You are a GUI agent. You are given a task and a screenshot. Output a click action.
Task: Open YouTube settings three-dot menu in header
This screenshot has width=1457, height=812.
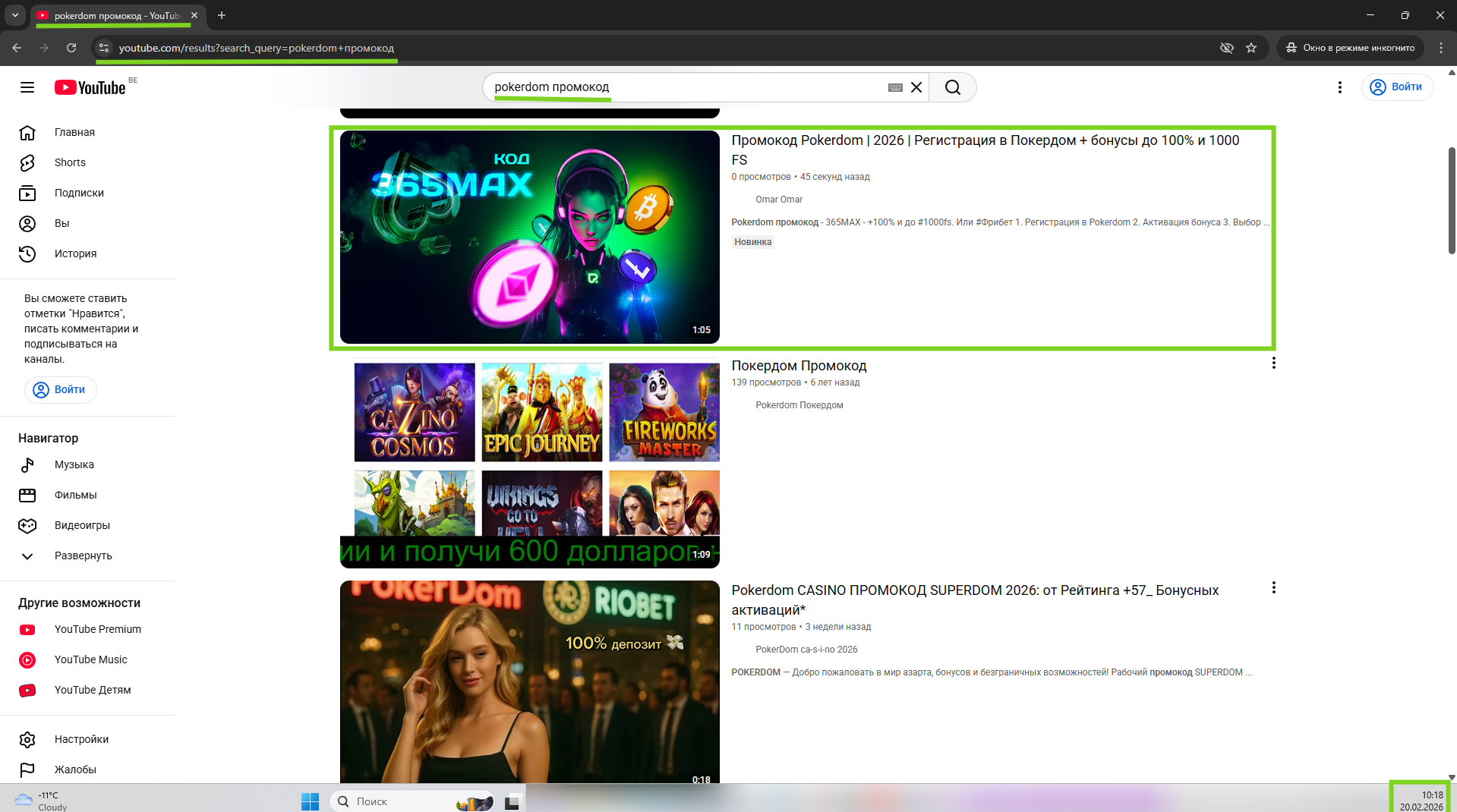[1339, 87]
